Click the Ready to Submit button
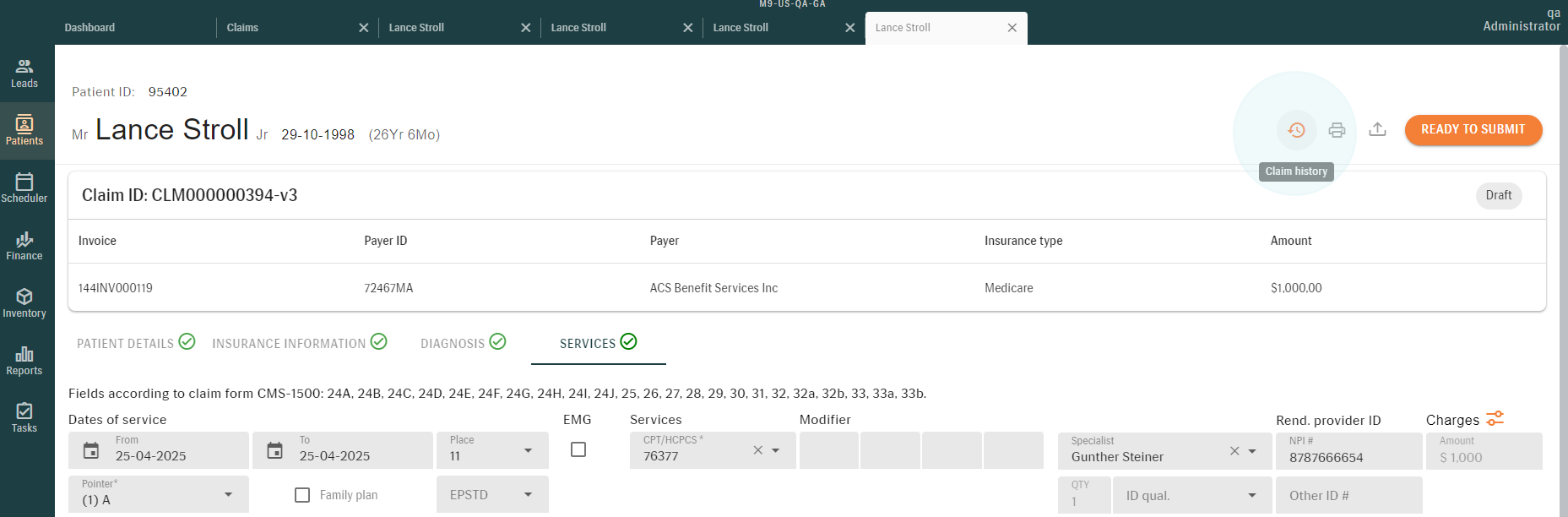This screenshot has width=1568, height=517. [x=1473, y=129]
